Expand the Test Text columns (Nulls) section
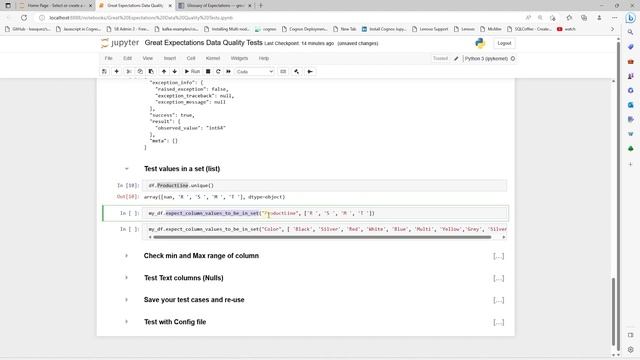Image resolution: width=640 pixels, height=360 pixels. [127, 278]
